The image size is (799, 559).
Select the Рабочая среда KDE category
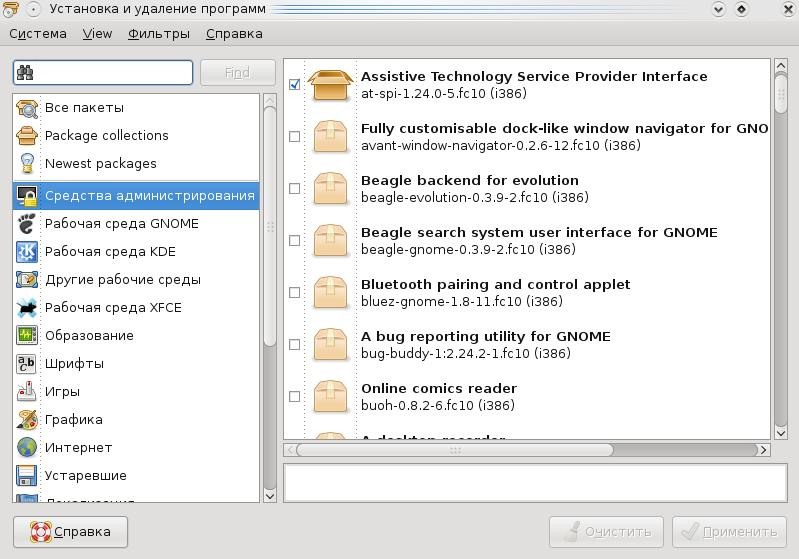pyautogui.click(x=136, y=252)
